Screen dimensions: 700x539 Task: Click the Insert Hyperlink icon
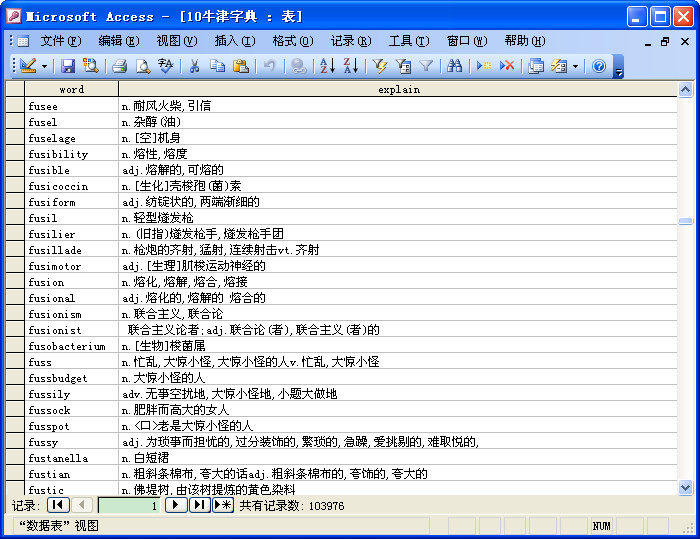click(x=298, y=66)
